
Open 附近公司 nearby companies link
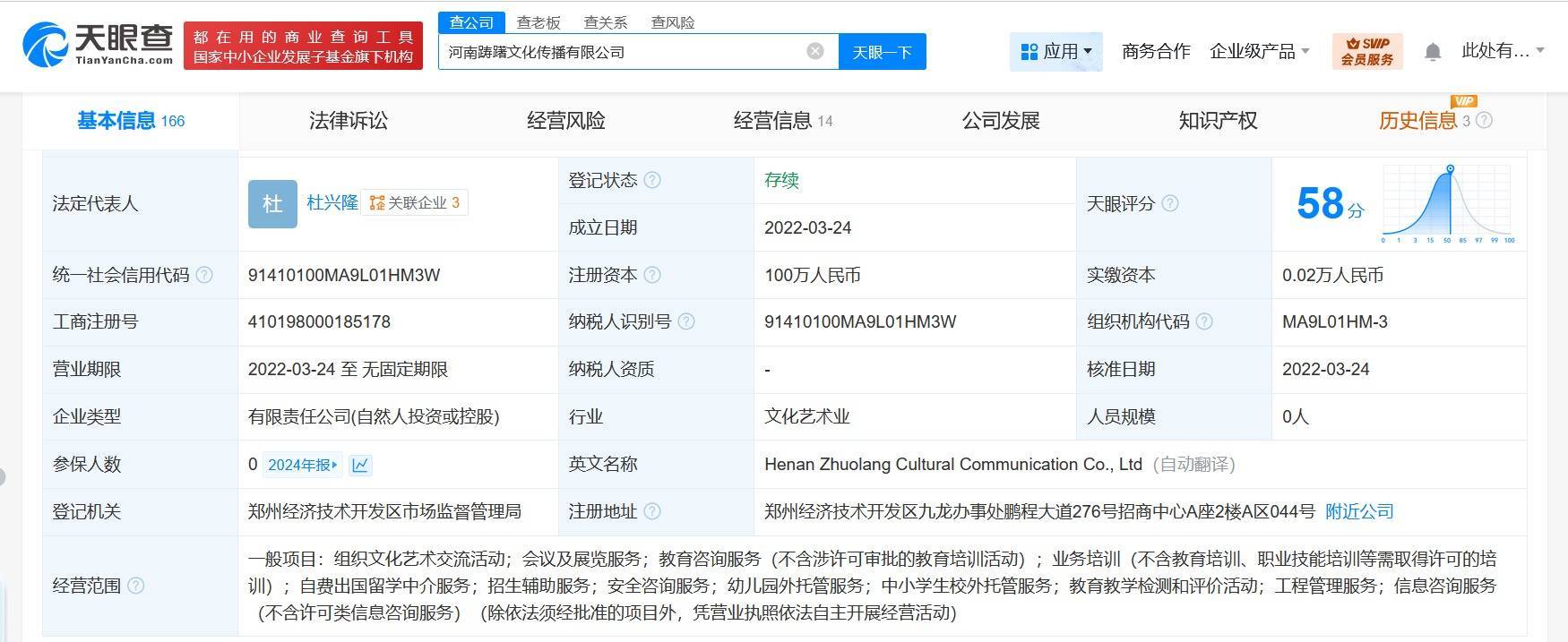tap(1359, 511)
